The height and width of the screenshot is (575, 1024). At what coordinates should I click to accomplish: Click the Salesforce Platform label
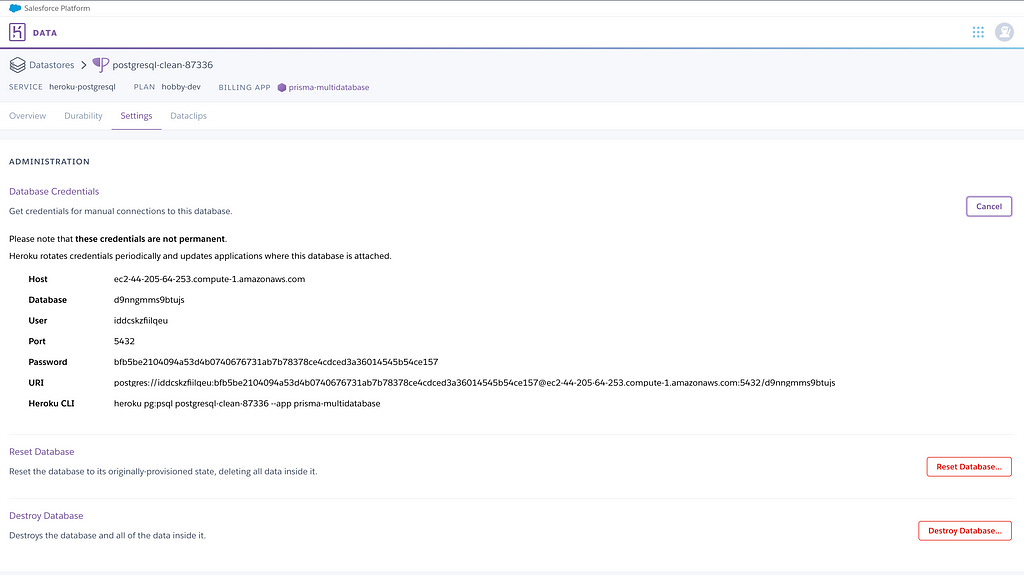[57, 8]
